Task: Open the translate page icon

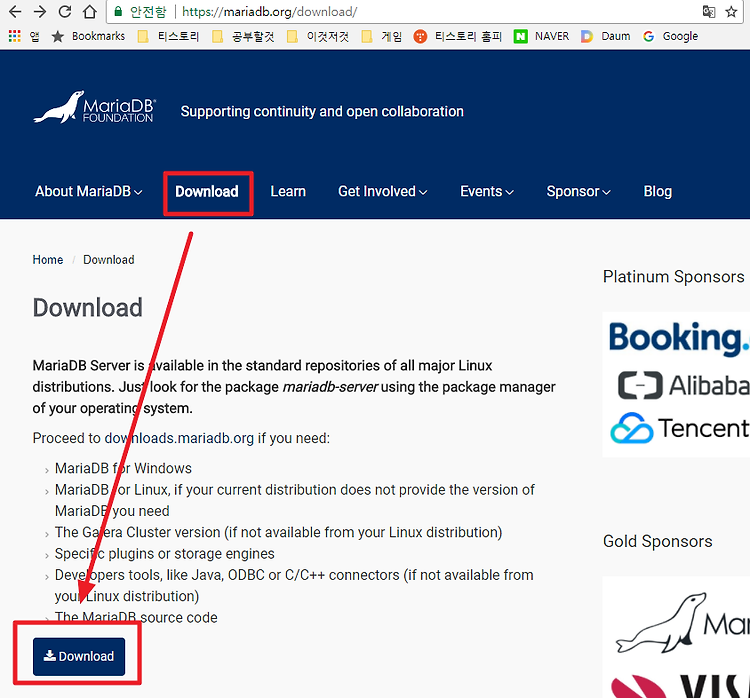Action: click(x=709, y=11)
